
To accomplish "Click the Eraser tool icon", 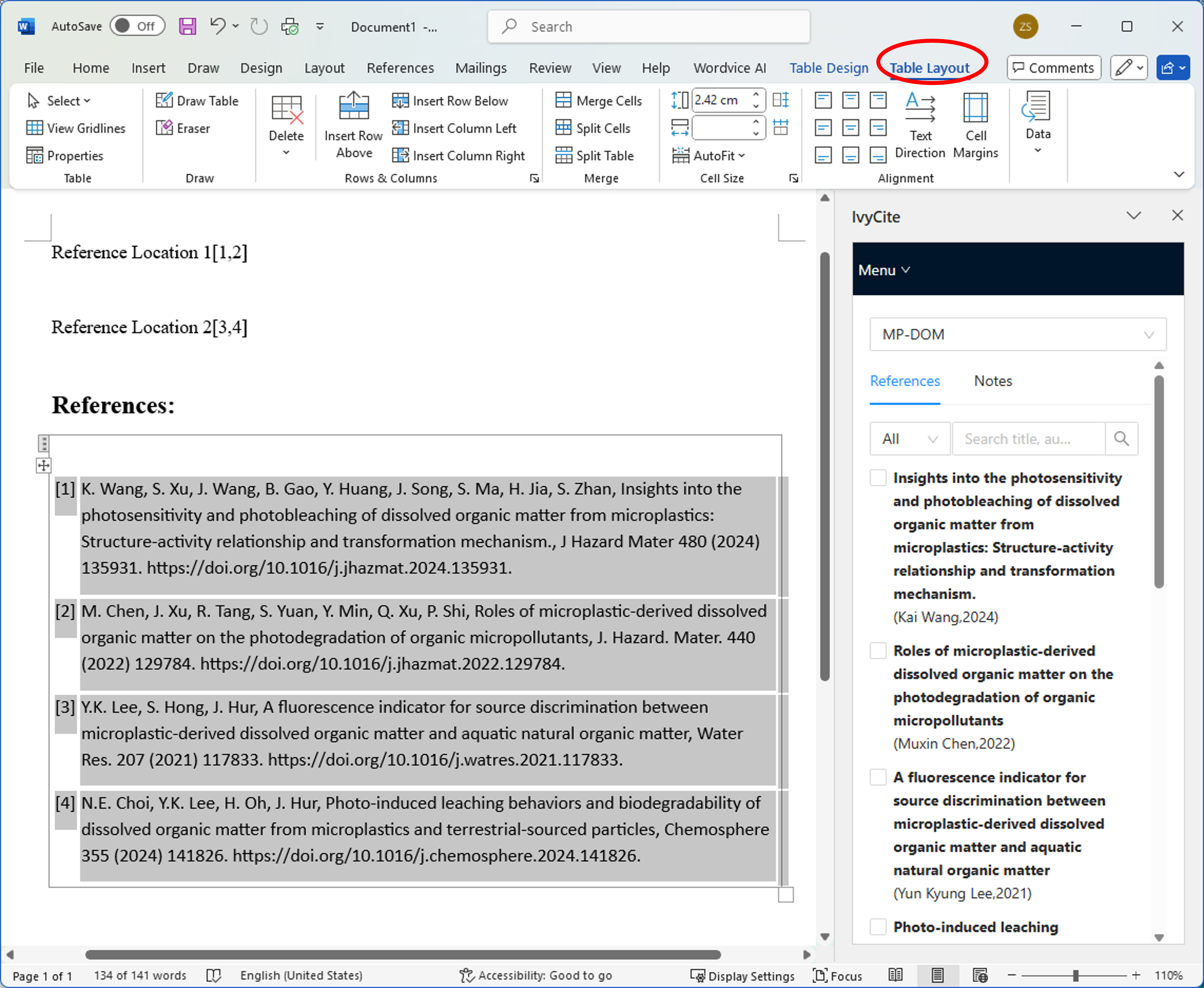I will click(164, 128).
